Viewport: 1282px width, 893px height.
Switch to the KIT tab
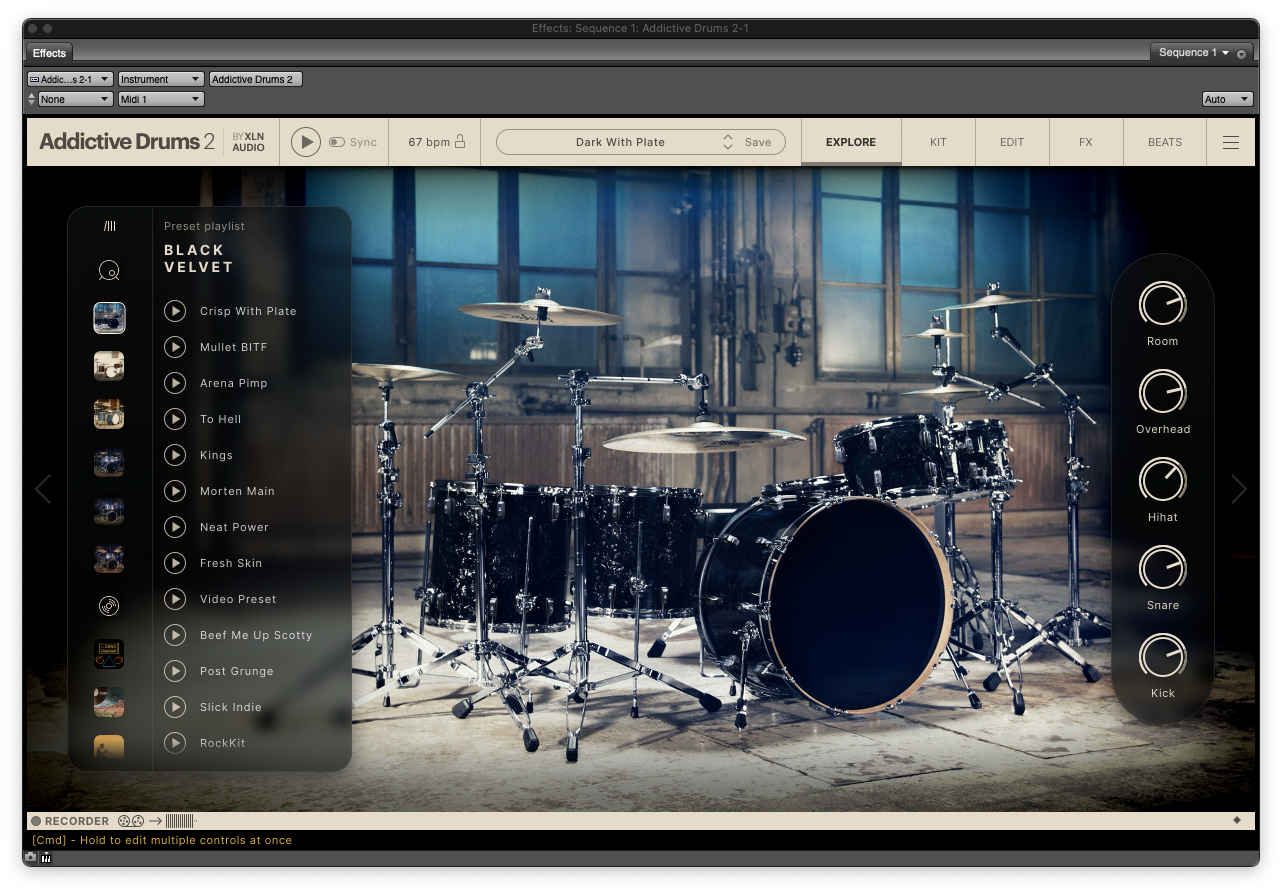938,142
